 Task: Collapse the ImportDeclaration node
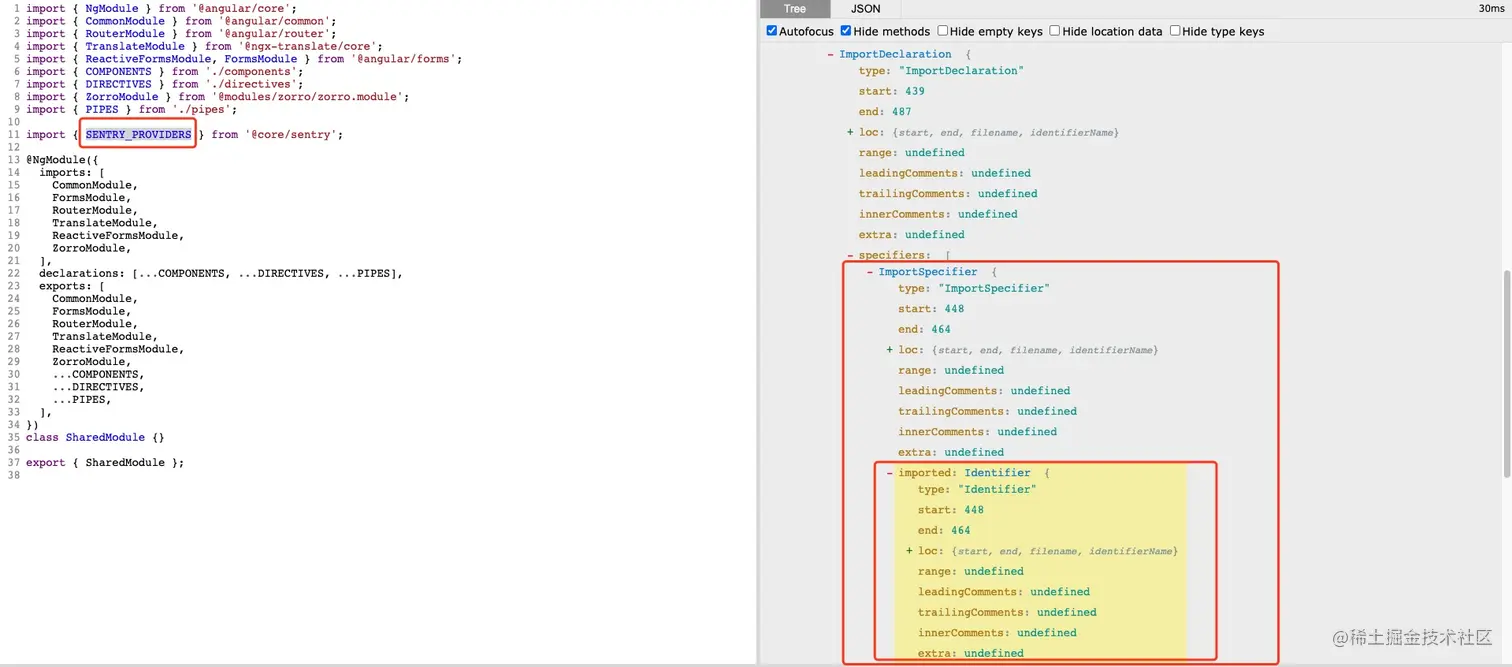pos(830,54)
